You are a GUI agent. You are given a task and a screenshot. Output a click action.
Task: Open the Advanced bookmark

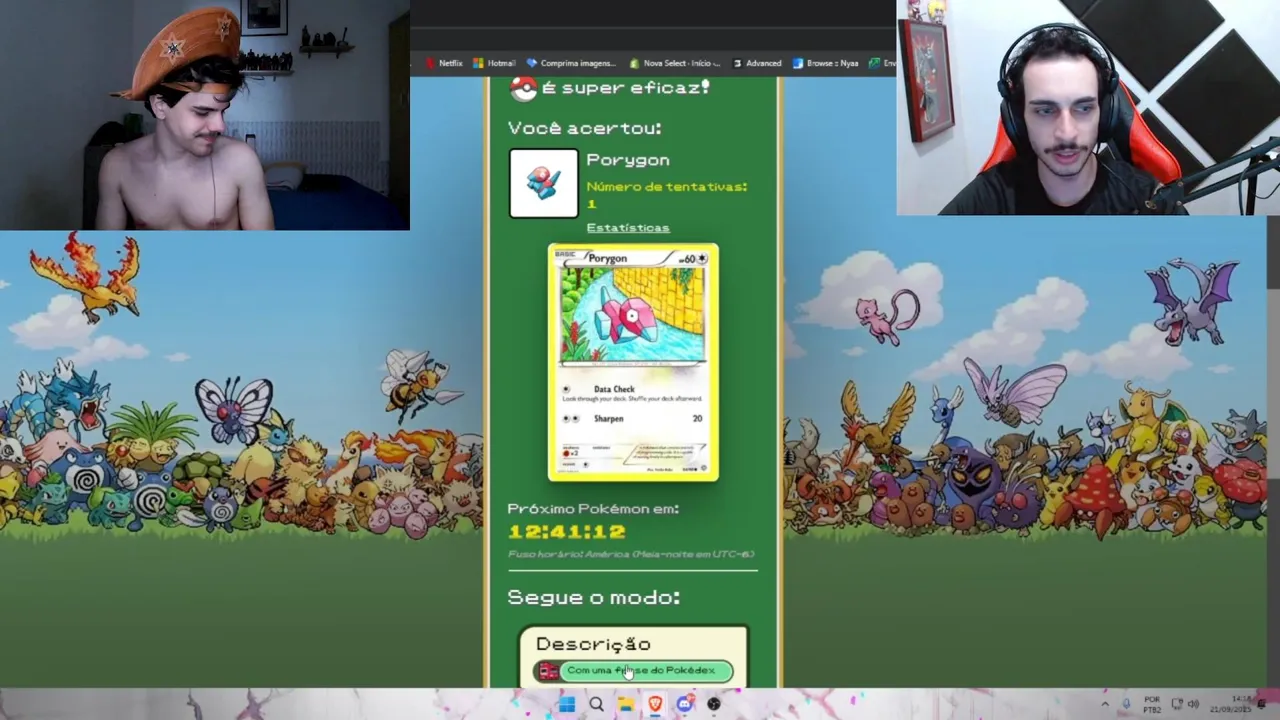(757, 63)
